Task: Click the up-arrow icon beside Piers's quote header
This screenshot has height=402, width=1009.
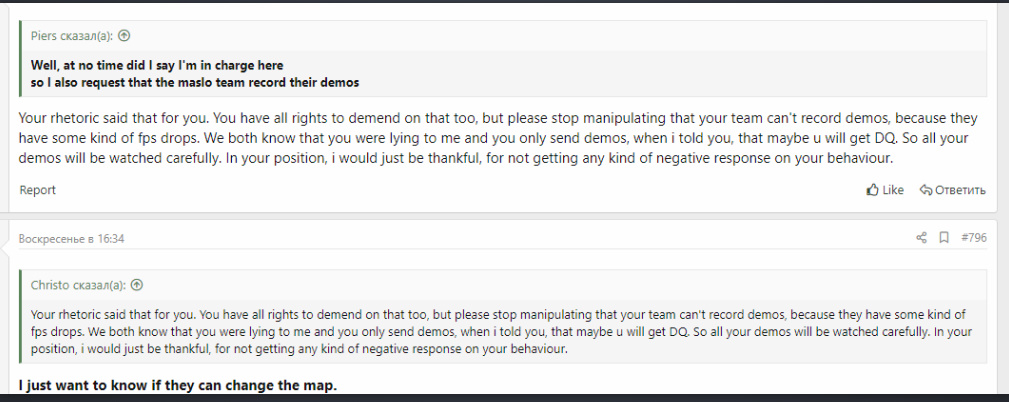Action: [x=124, y=36]
